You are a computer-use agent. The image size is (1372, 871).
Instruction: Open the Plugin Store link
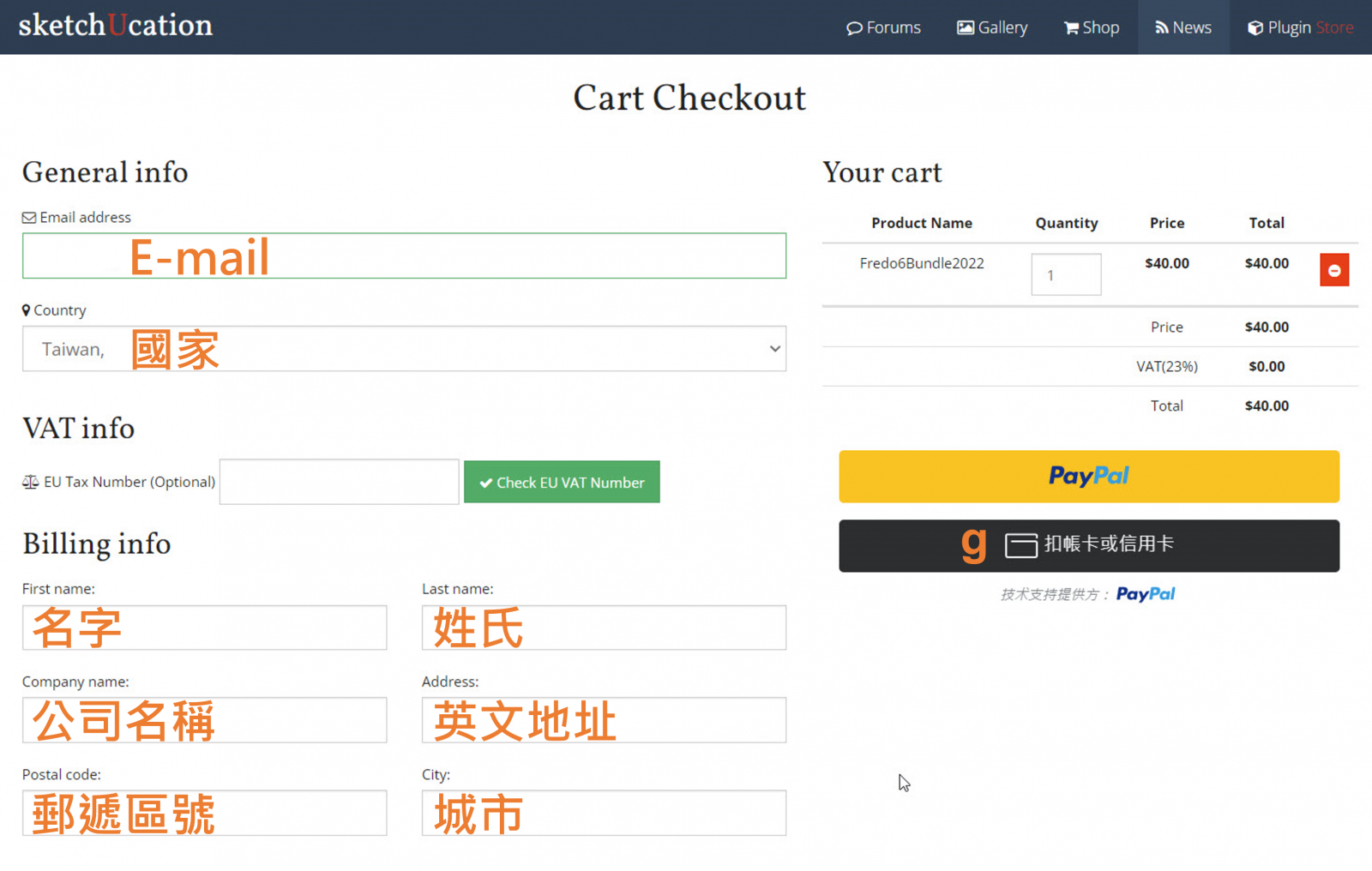[1301, 27]
